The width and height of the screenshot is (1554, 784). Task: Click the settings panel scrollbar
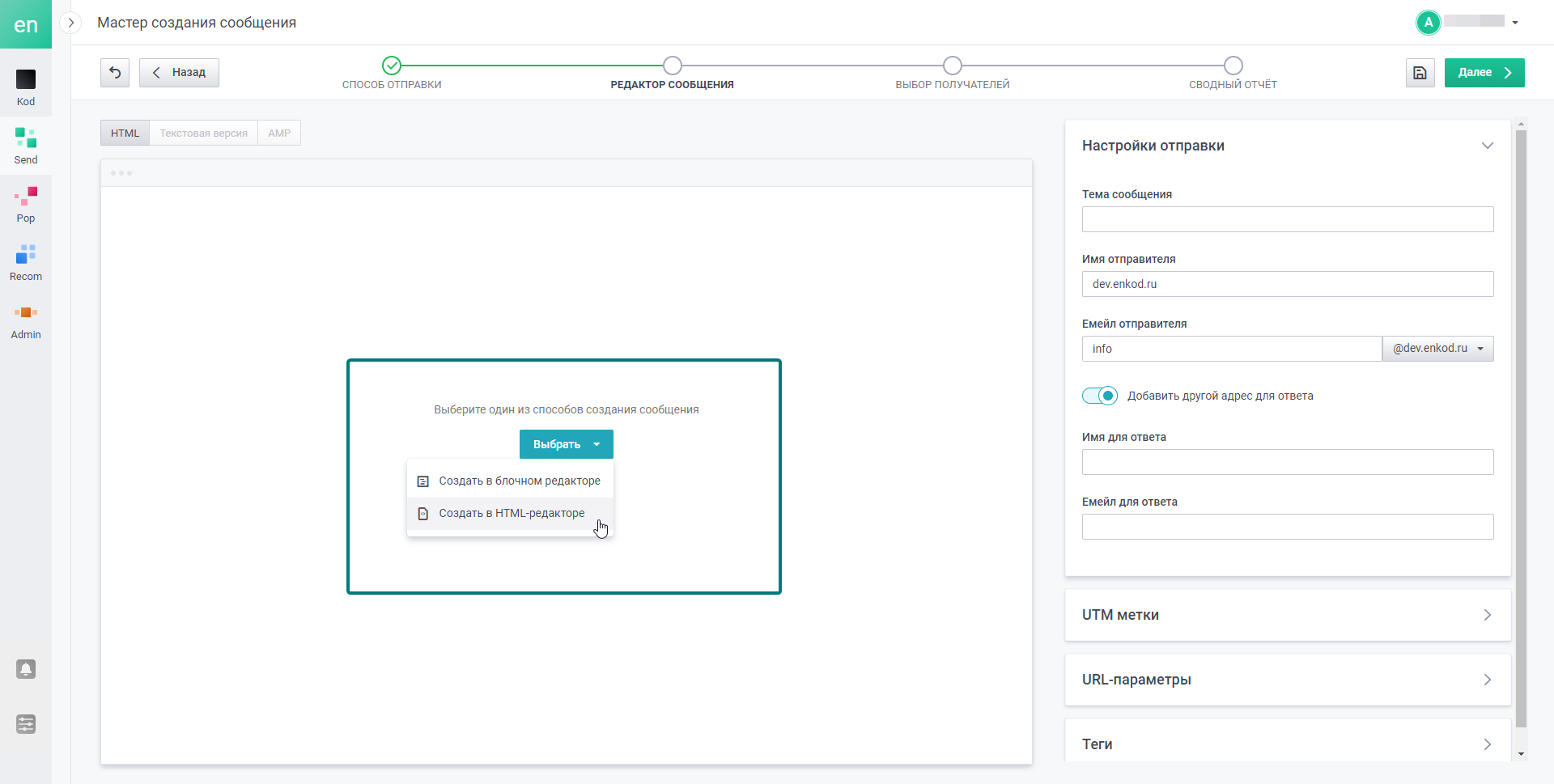coord(1521,429)
